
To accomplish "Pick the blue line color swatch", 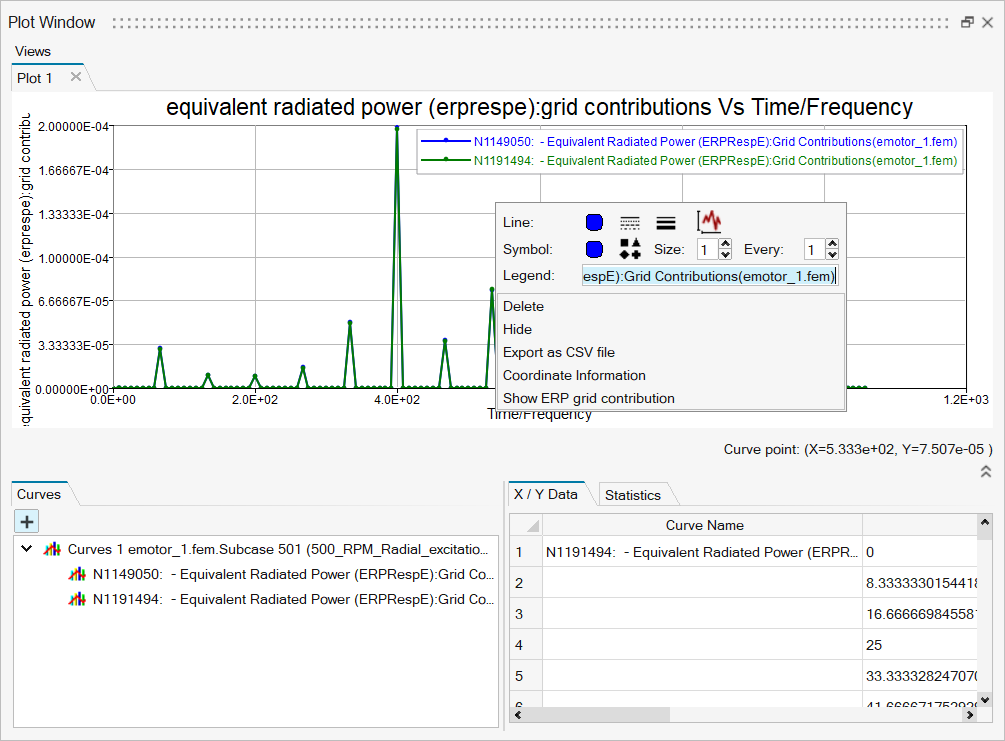I will coord(594,223).
